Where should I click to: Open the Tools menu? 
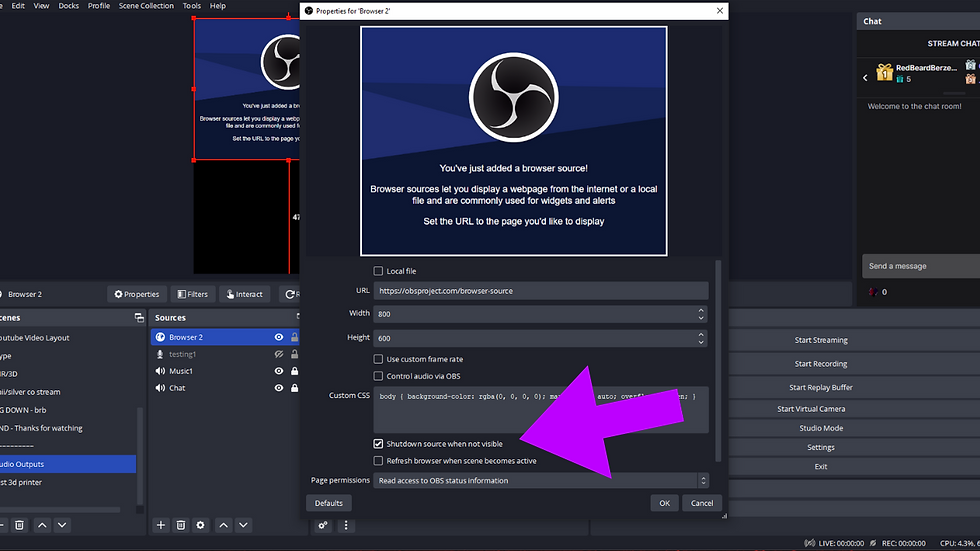pos(192,6)
